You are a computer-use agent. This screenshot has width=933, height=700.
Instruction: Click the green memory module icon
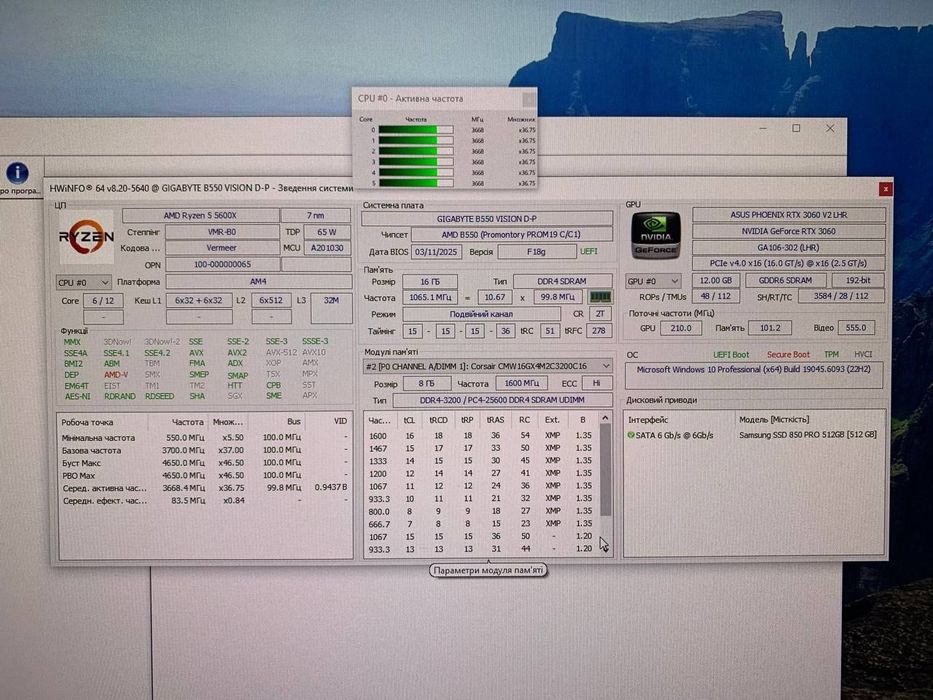click(x=600, y=296)
